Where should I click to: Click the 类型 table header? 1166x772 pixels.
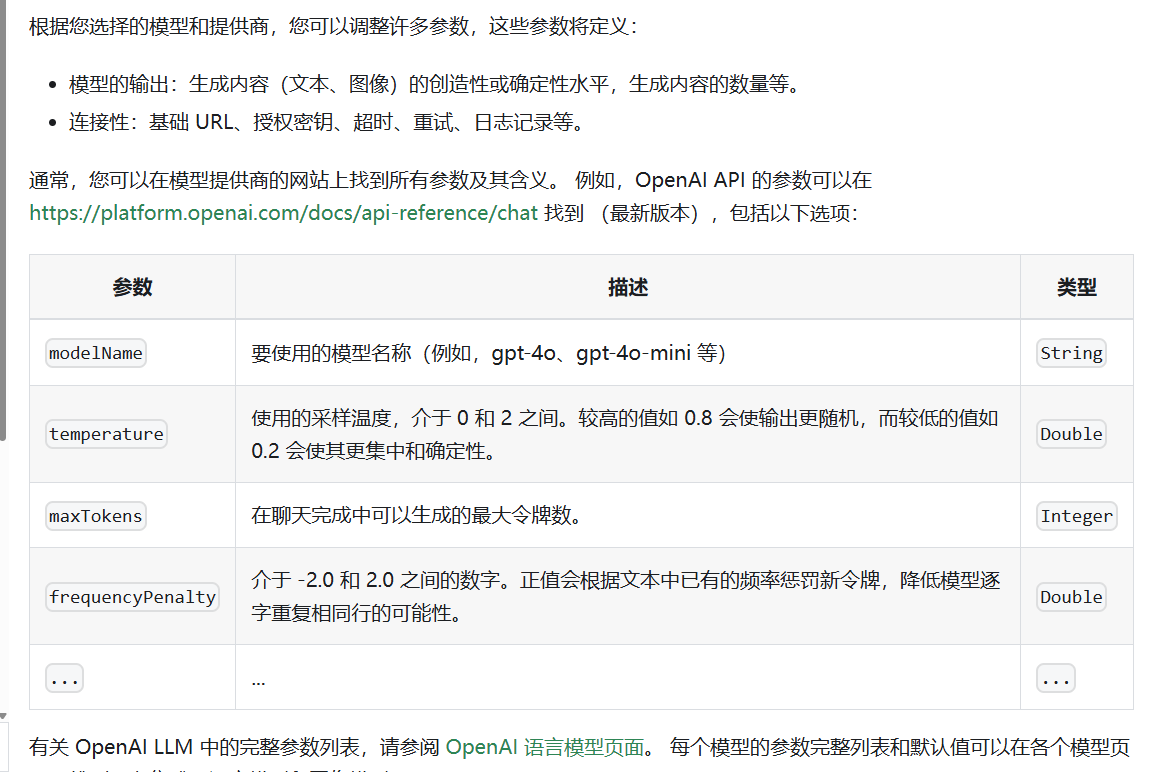(x=1077, y=287)
